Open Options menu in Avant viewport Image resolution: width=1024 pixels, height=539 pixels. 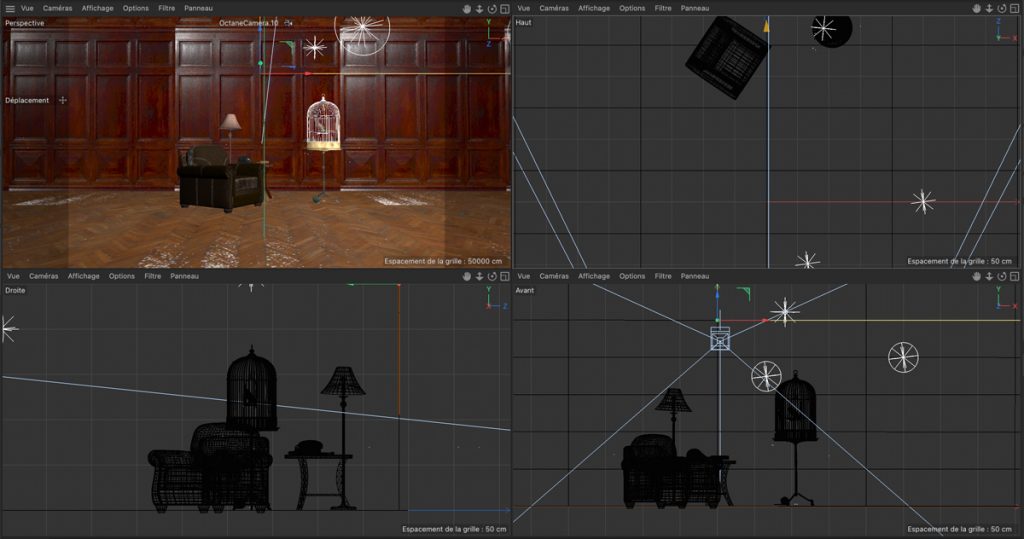632,276
